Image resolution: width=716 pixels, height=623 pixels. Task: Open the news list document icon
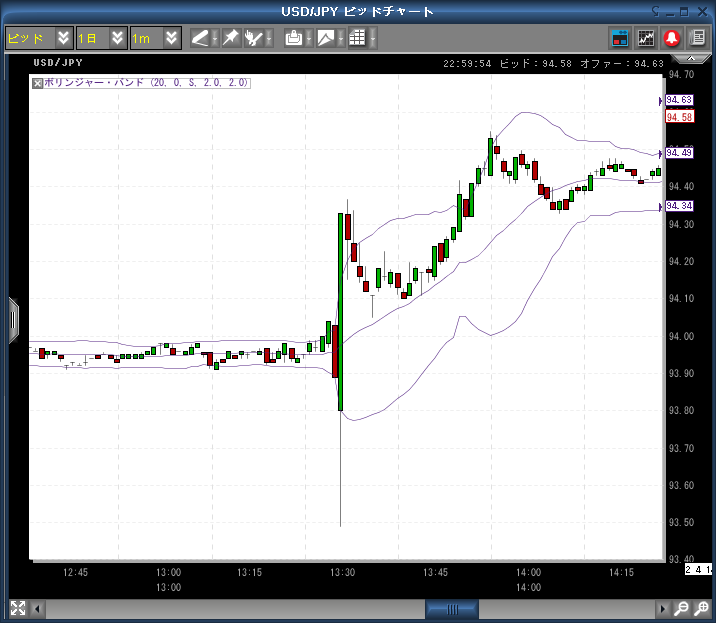pyautogui.click(x=696, y=38)
